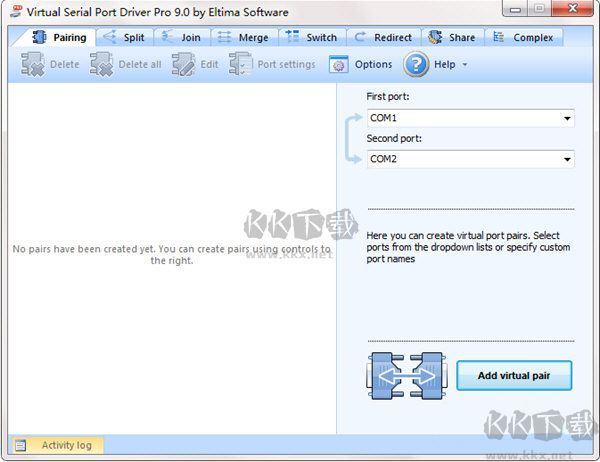Open the Complex tab
Screen dimensions: 600x462
pos(524,37)
